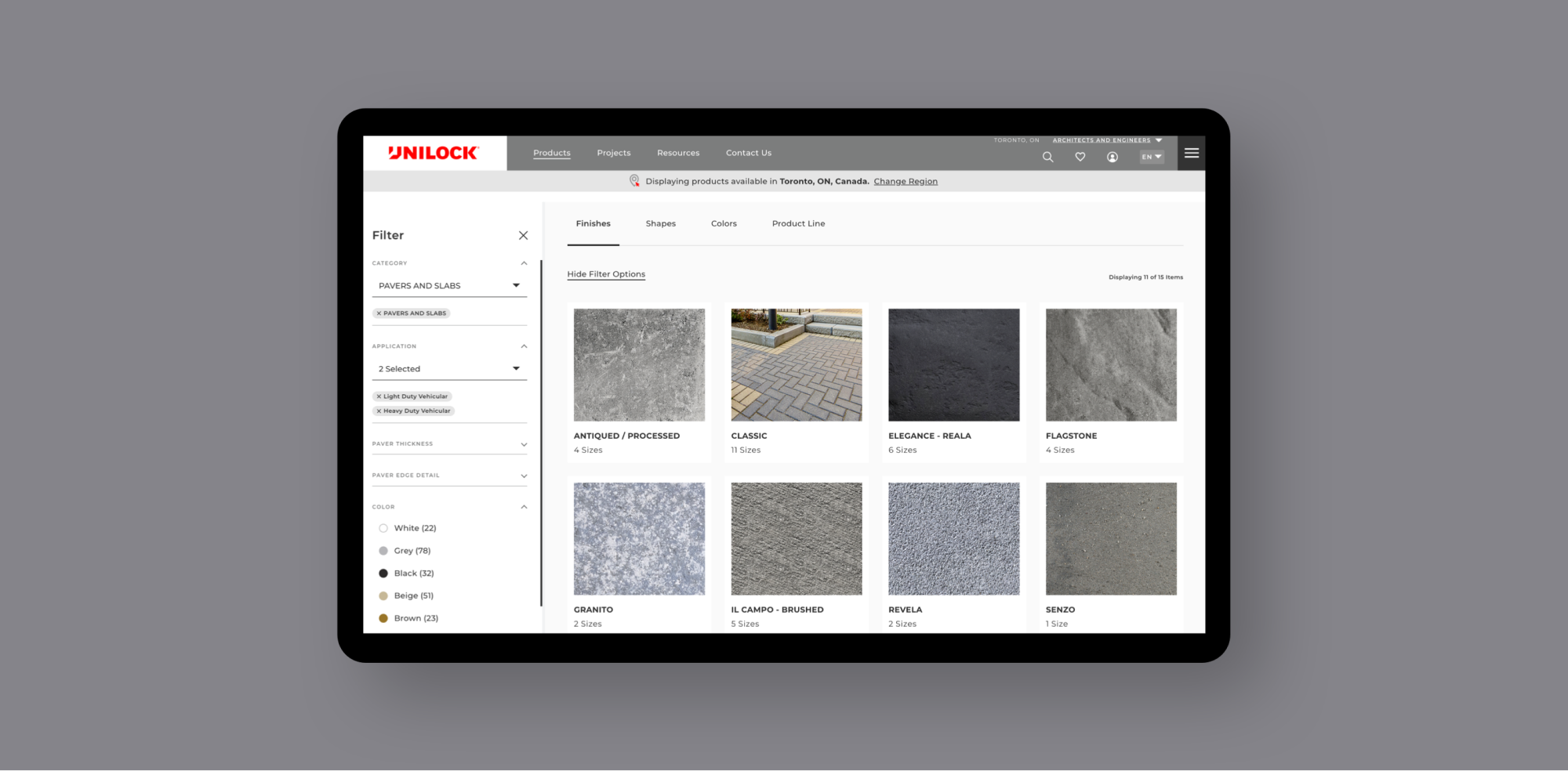Select the Black color filter
Screen dimensions: 1568x771
[x=383, y=574]
